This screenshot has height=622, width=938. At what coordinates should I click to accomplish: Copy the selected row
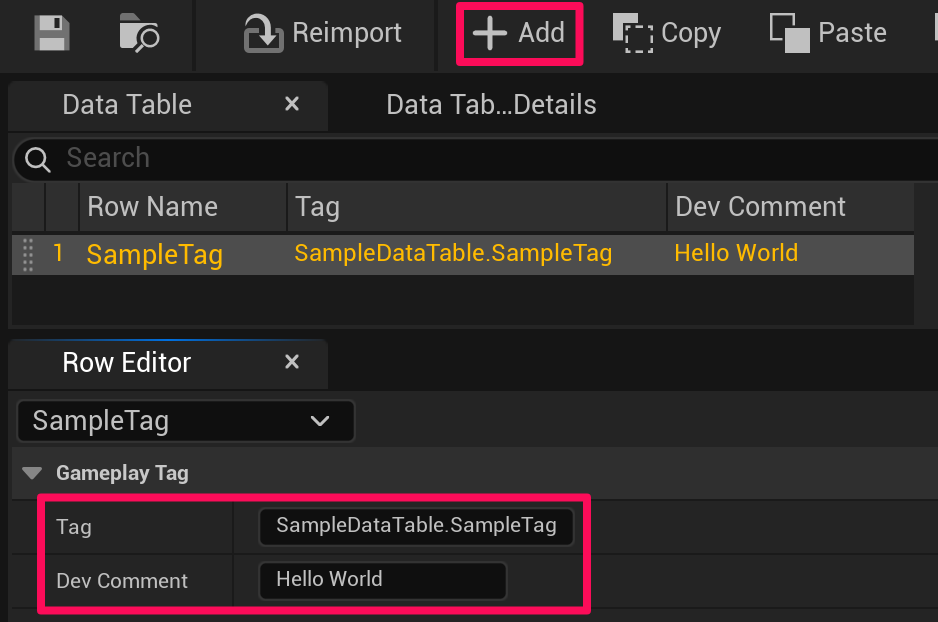(666, 33)
